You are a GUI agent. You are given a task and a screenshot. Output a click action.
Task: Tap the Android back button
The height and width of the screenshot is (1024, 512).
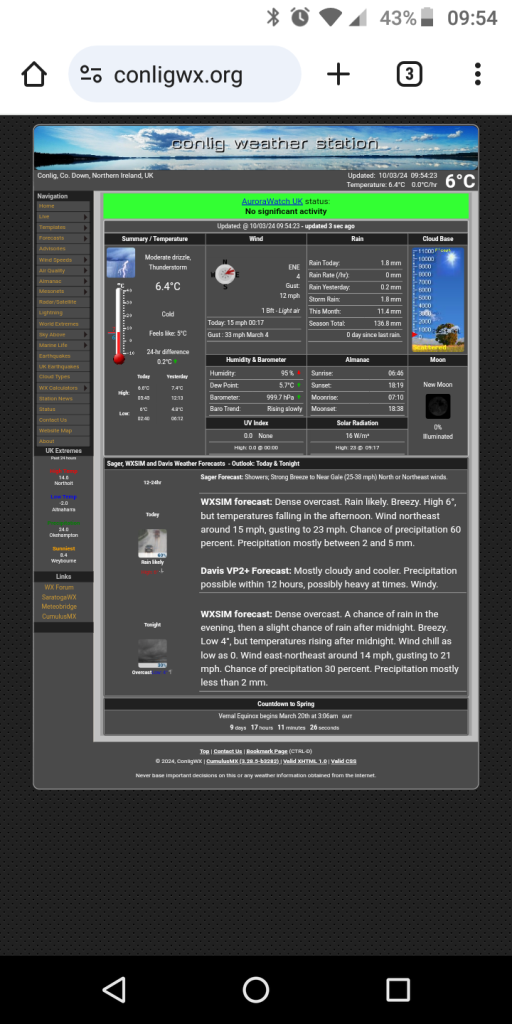115,990
